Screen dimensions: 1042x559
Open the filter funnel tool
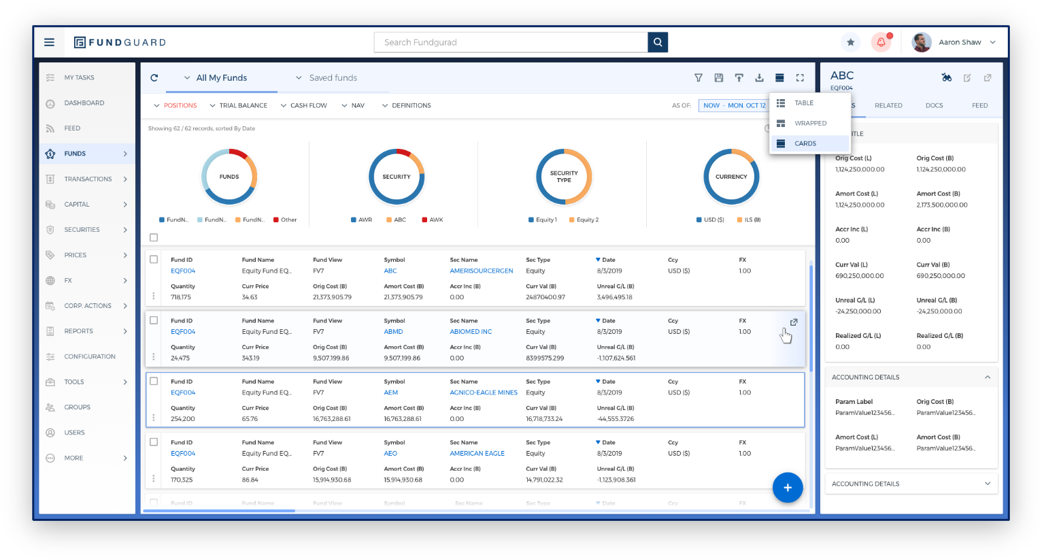click(698, 78)
